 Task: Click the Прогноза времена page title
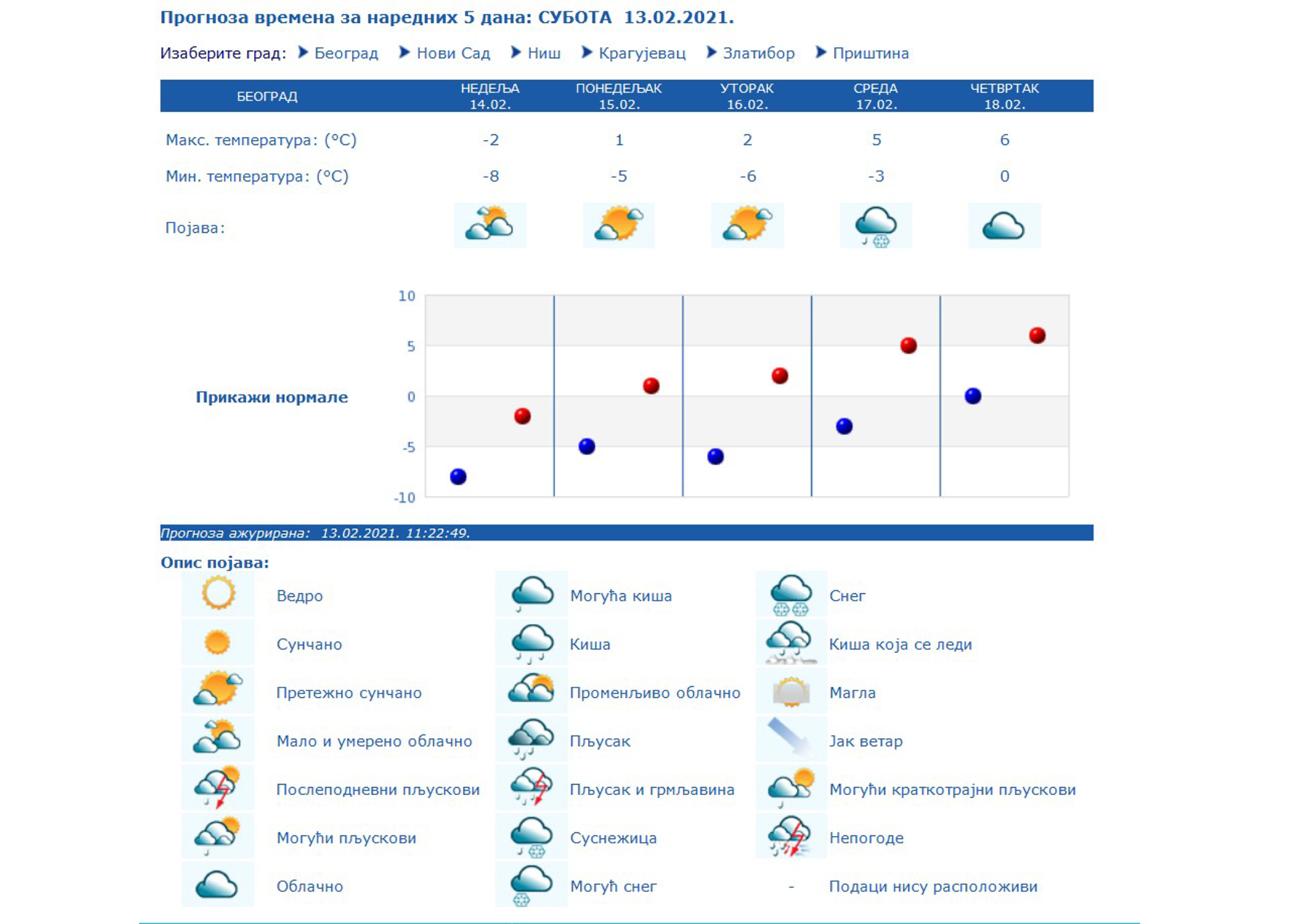point(447,17)
